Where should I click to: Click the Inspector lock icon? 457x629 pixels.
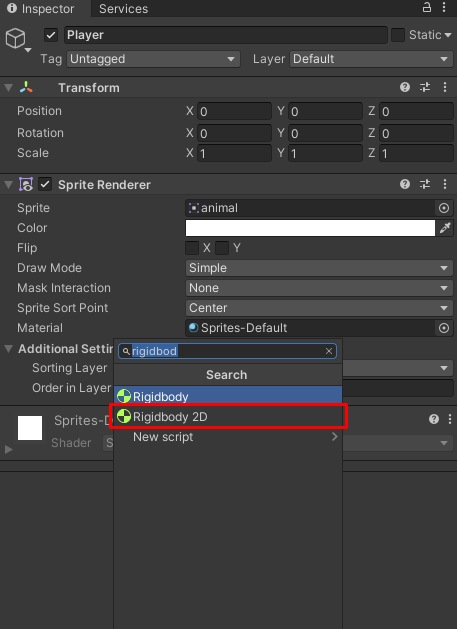click(x=427, y=7)
